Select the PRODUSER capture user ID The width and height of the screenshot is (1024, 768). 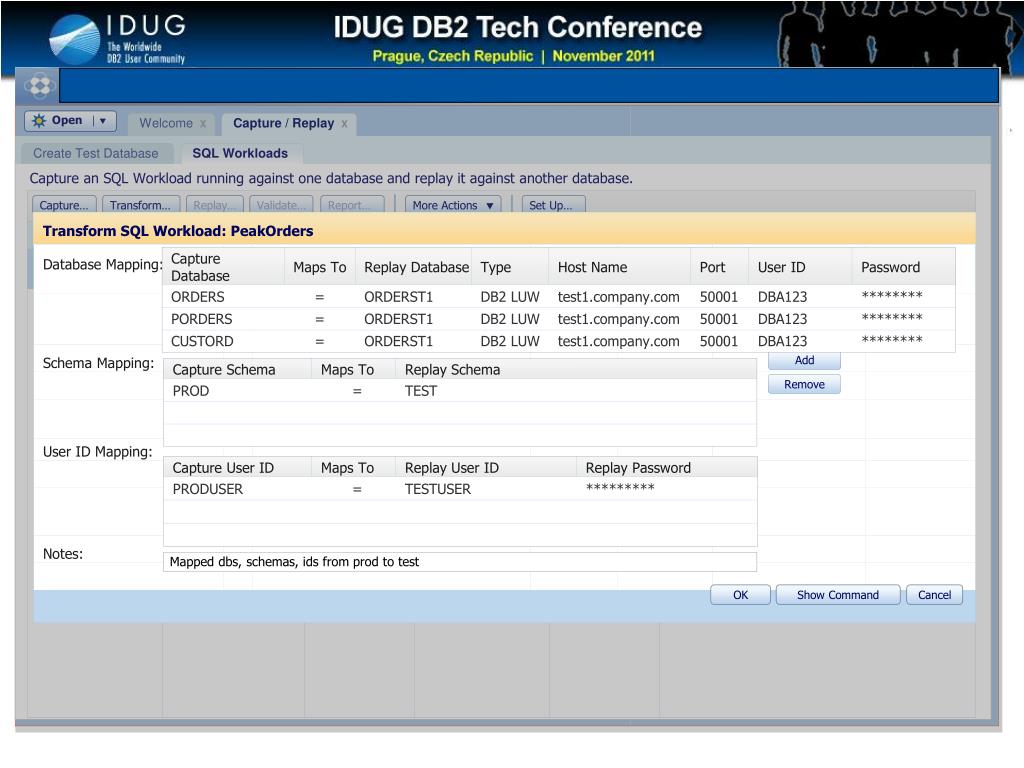coord(208,489)
